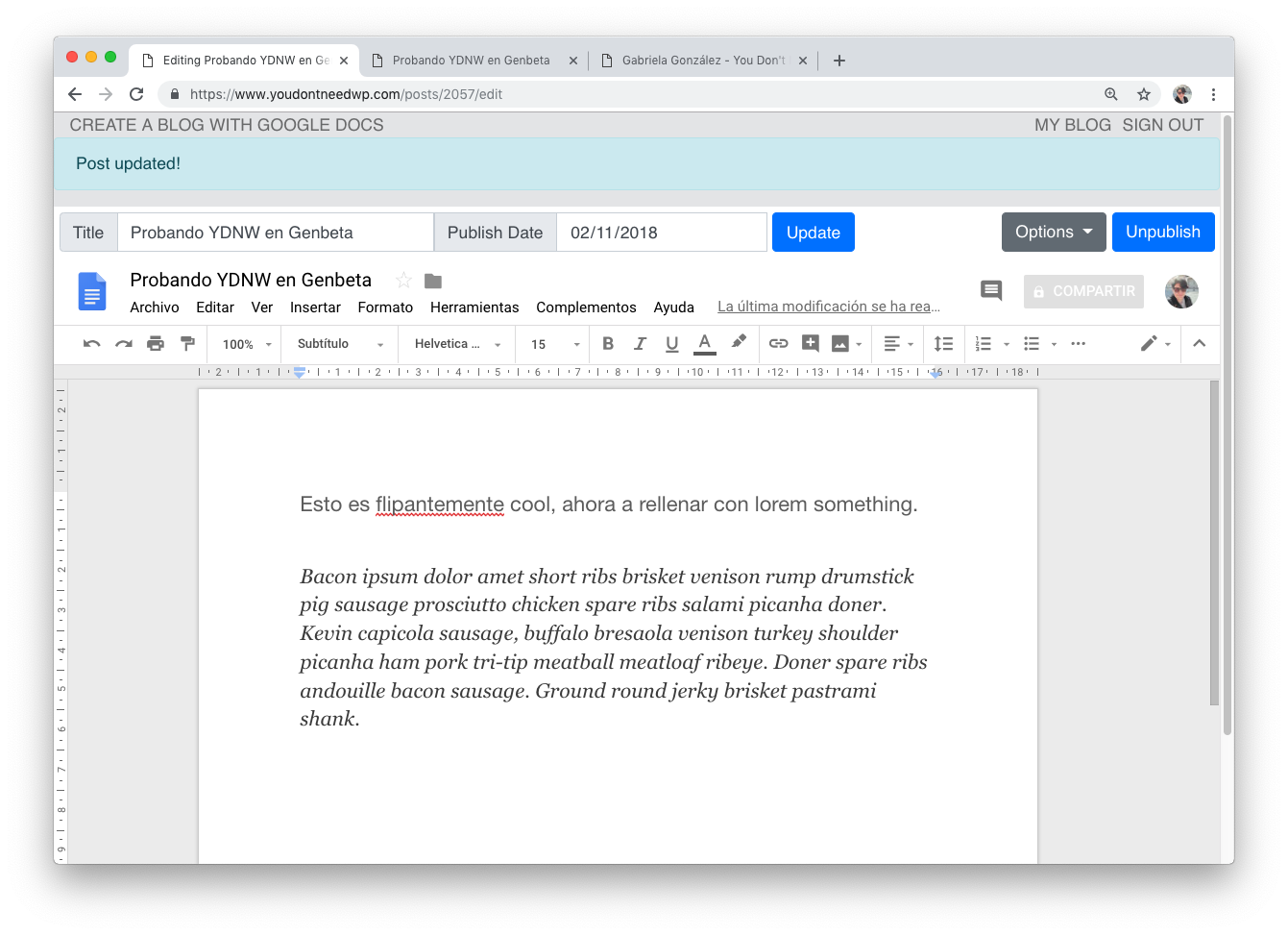This screenshot has height=935, width=1288.
Task: Toggle underline formatting
Action: [671, 343]
